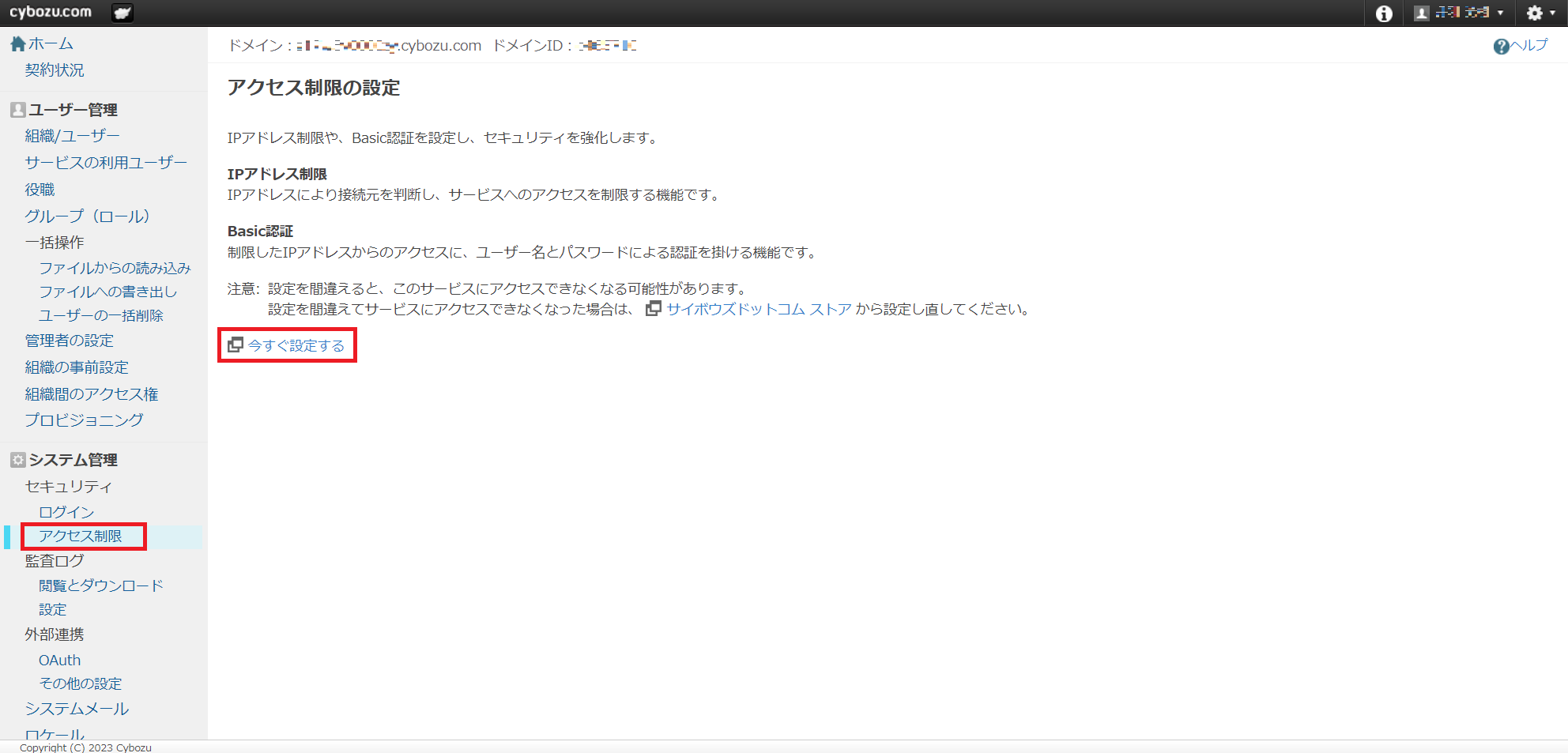Select OAuth under 外部連携

click(x=59, y=660)
